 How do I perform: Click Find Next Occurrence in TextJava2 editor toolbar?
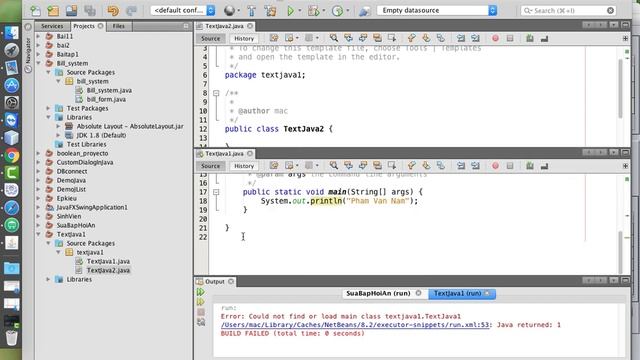(x=363, y=38)
